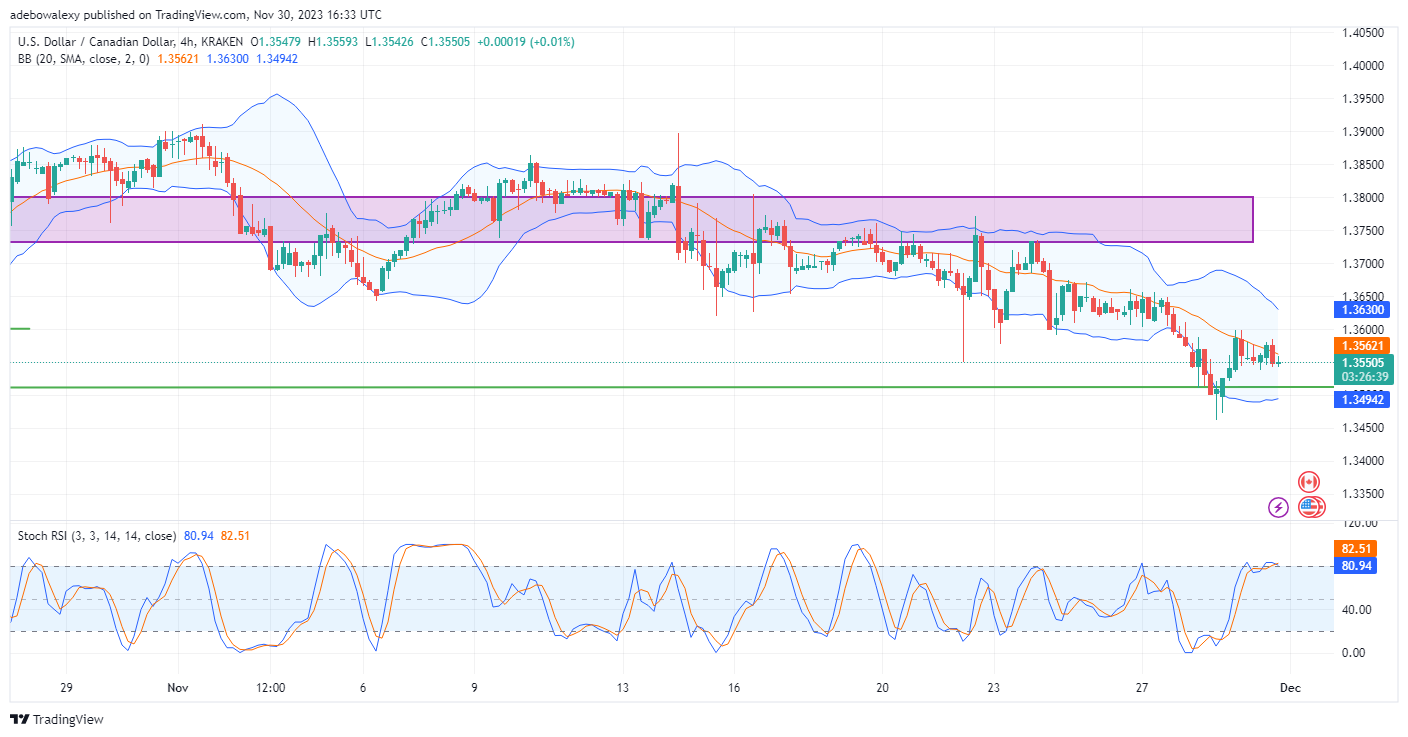Click the L1.35426 low value in header

click(391, 42)
